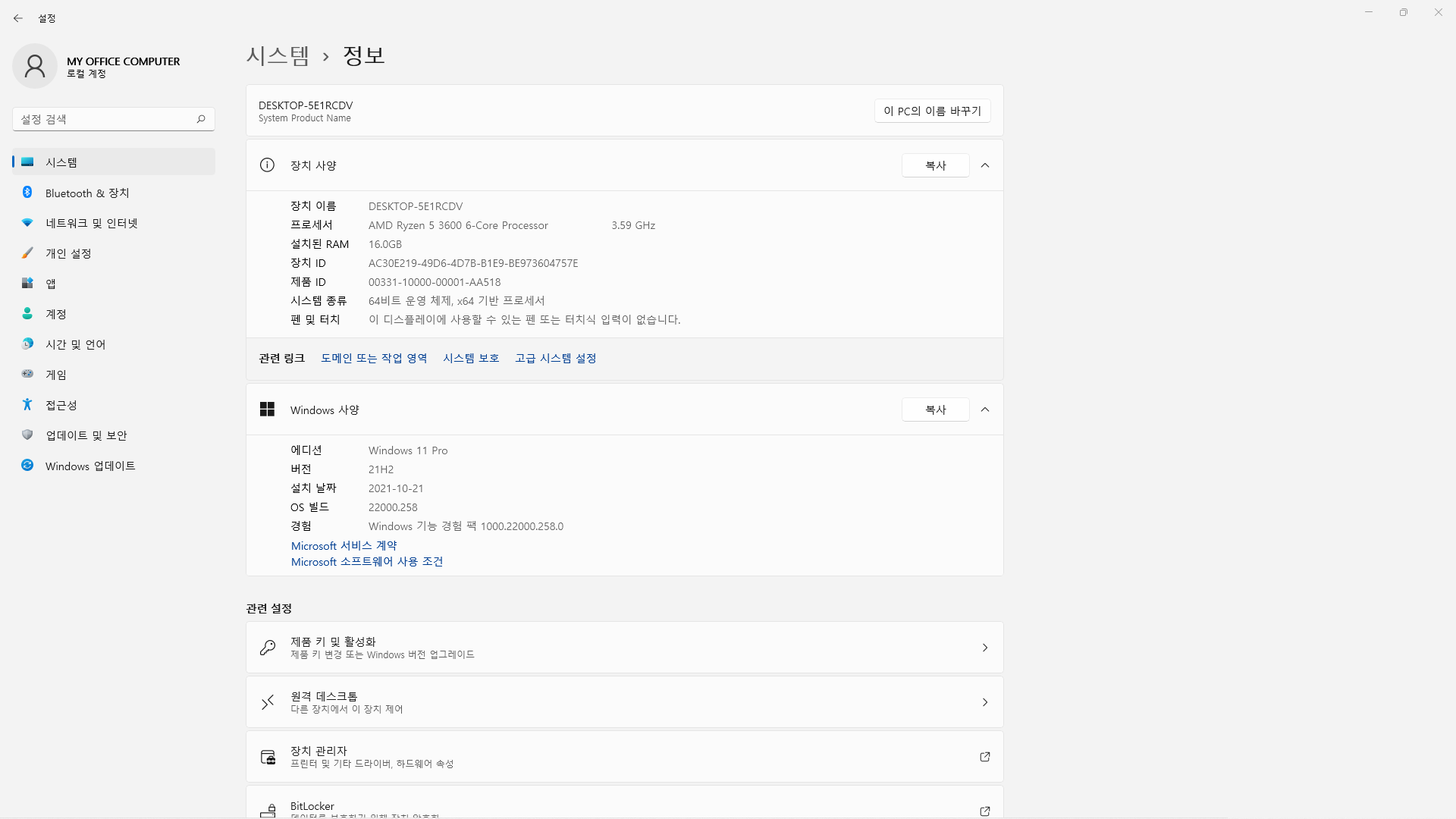Click the 시스템 monitor icon in sidebar
Viewport: 1456px width, 819px height.
[27, 162]
